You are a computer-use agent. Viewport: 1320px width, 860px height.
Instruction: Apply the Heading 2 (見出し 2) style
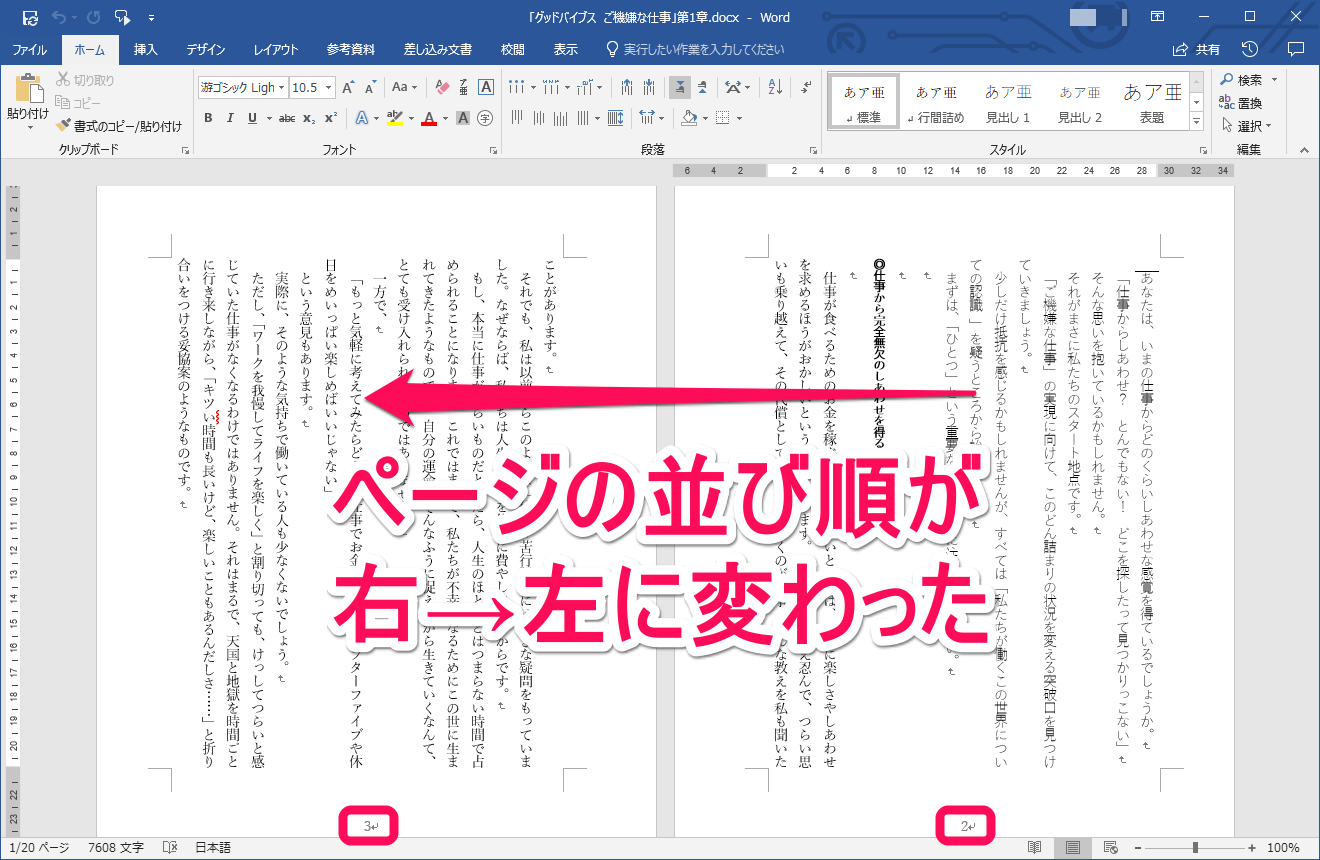[1080, 101]
